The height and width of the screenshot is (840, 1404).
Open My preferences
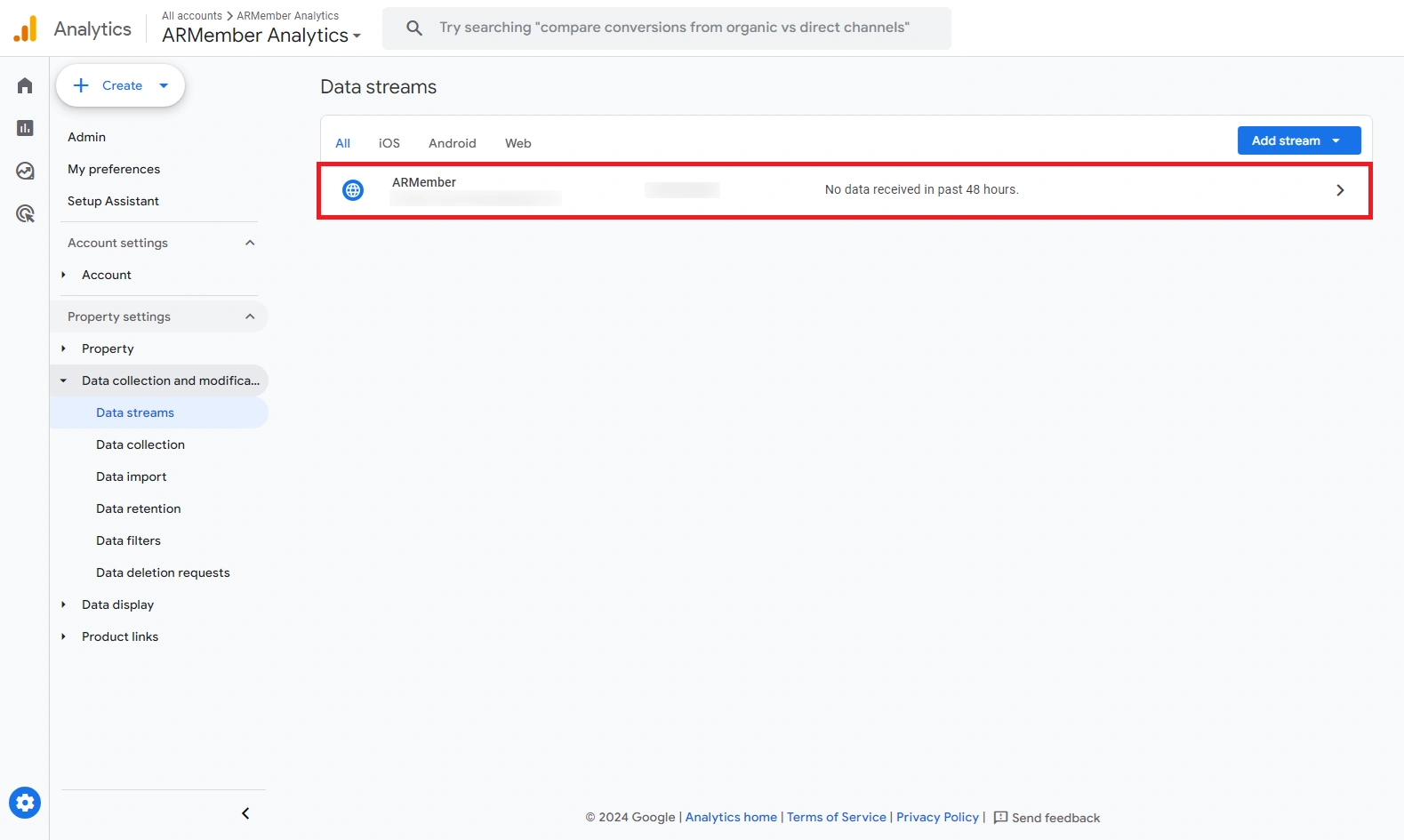[114, 169]
